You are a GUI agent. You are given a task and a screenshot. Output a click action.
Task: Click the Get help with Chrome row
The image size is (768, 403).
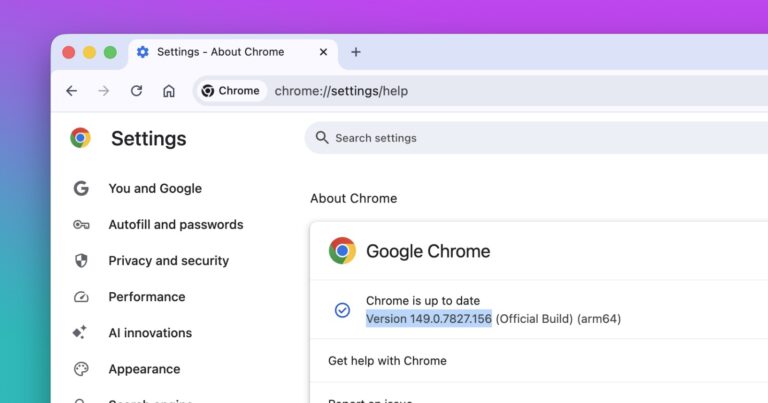tap(539, 361)
